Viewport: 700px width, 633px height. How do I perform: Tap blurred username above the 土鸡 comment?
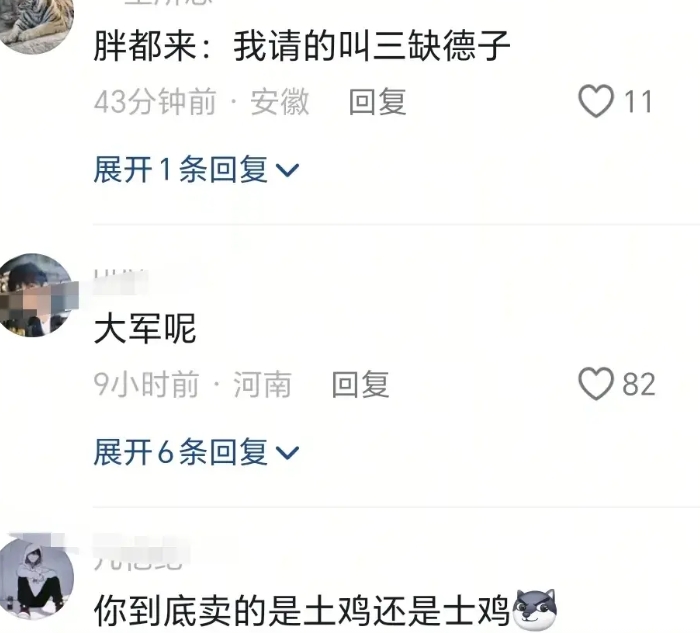(141, 553)
